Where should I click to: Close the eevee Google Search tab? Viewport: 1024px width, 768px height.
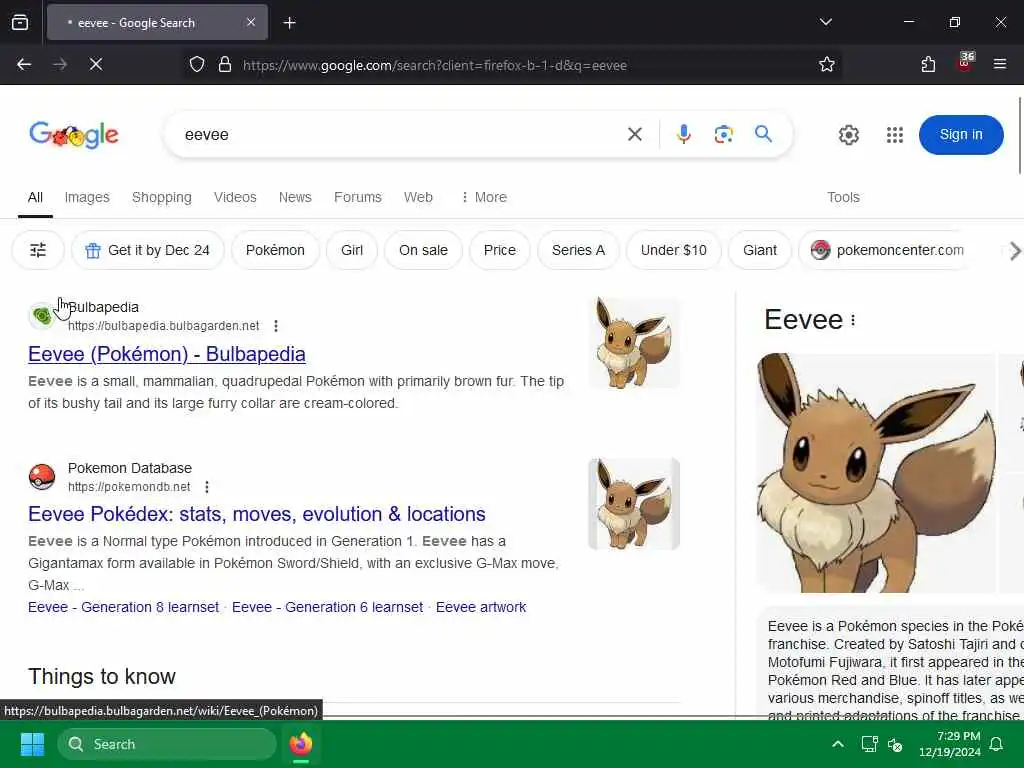point(251,22)
